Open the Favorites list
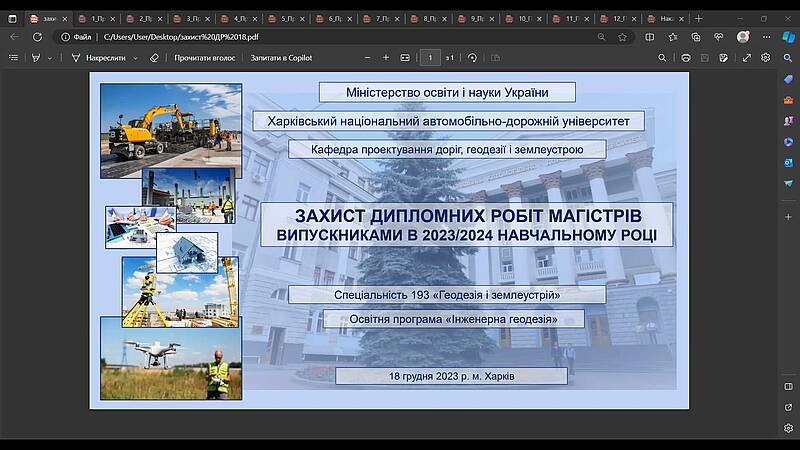Viewport: 800px width, 450px height. coord(673,37)
